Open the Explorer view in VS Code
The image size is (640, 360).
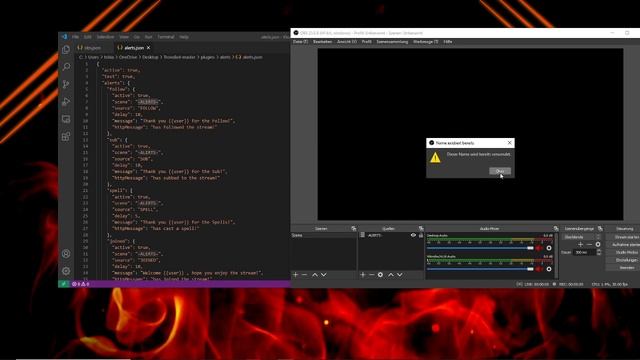click(x=66, y=49)
